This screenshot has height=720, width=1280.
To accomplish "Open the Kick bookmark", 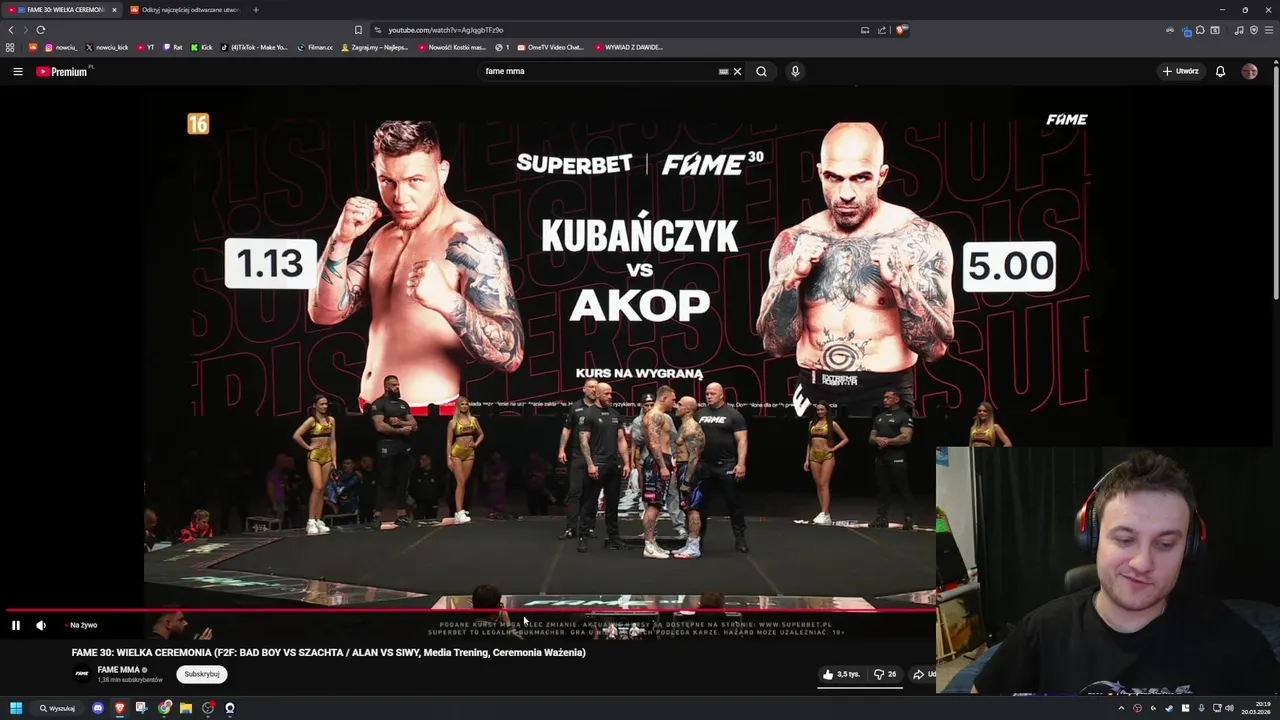I will click(201, 47).
